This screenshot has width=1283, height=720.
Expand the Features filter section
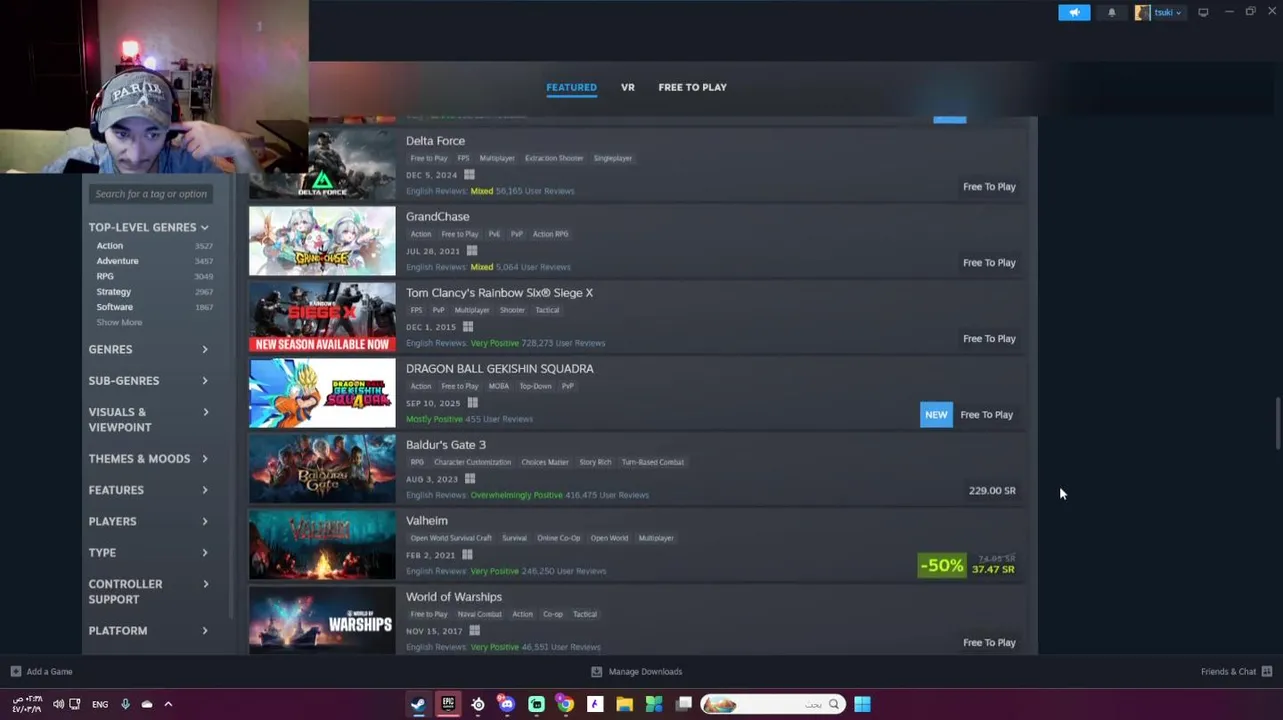[148, 490]
